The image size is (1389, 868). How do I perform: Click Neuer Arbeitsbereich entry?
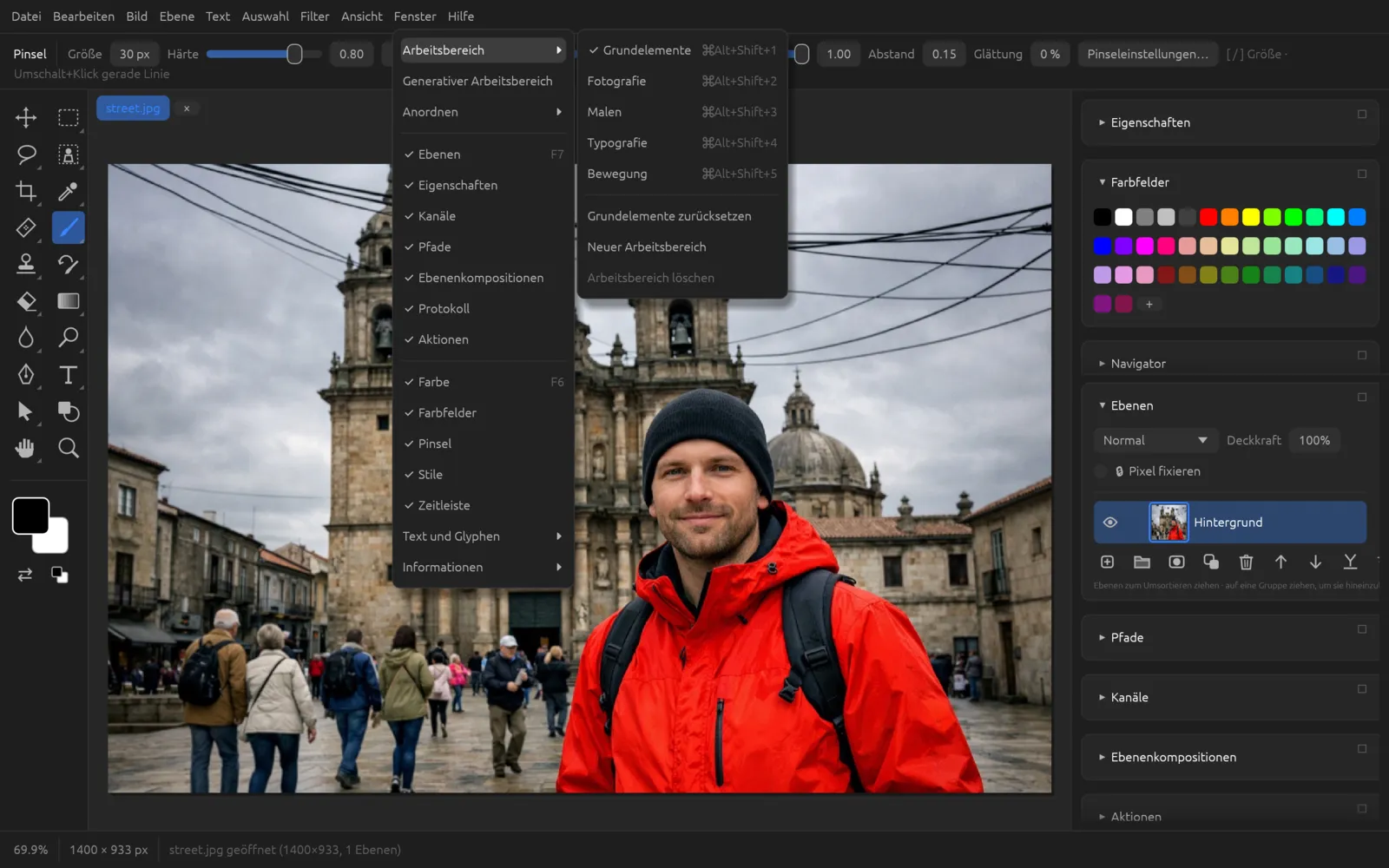tap(681, 247)
